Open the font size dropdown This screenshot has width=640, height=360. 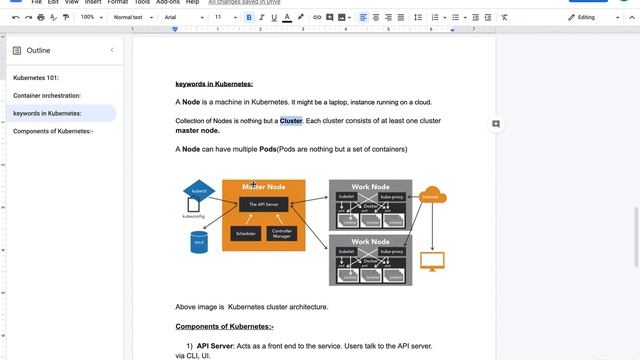coord(225,18)
